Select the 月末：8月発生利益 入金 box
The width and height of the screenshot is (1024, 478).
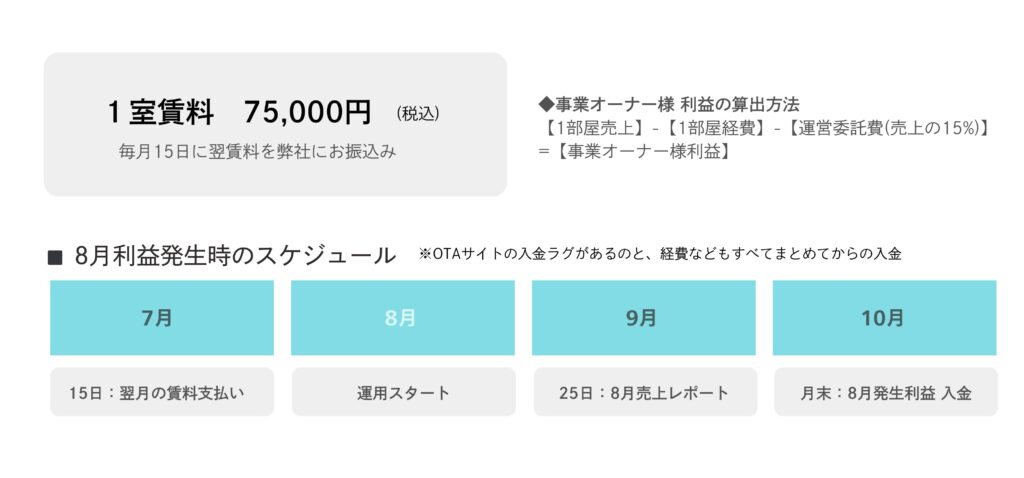coord(884,393)
